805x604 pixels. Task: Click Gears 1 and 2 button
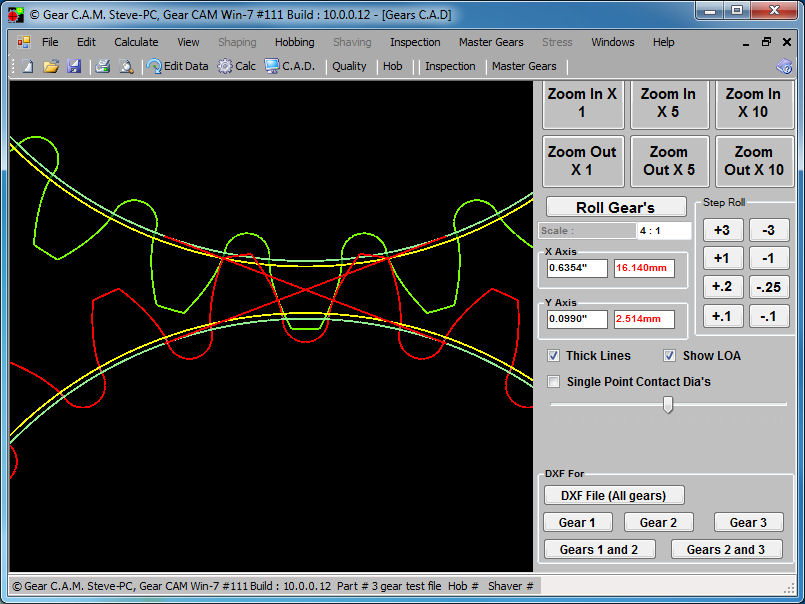[600, 550]
